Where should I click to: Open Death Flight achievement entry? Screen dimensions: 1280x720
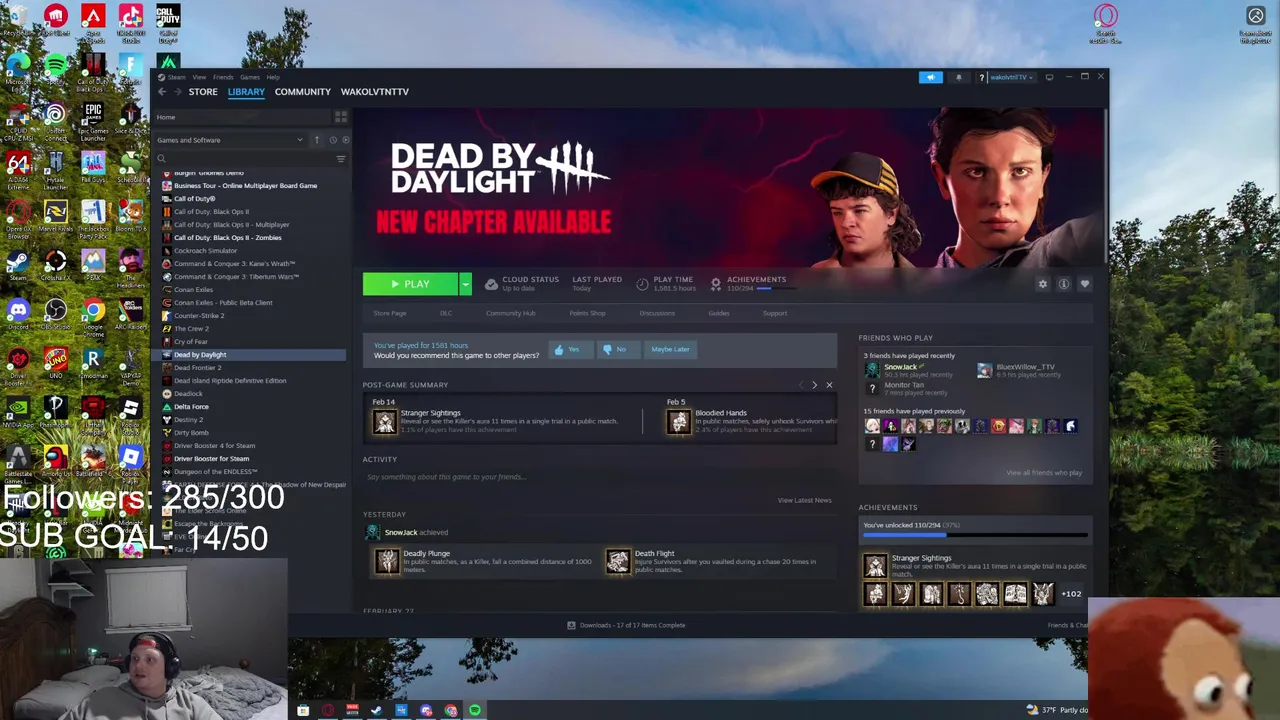[x=719, y=561]
